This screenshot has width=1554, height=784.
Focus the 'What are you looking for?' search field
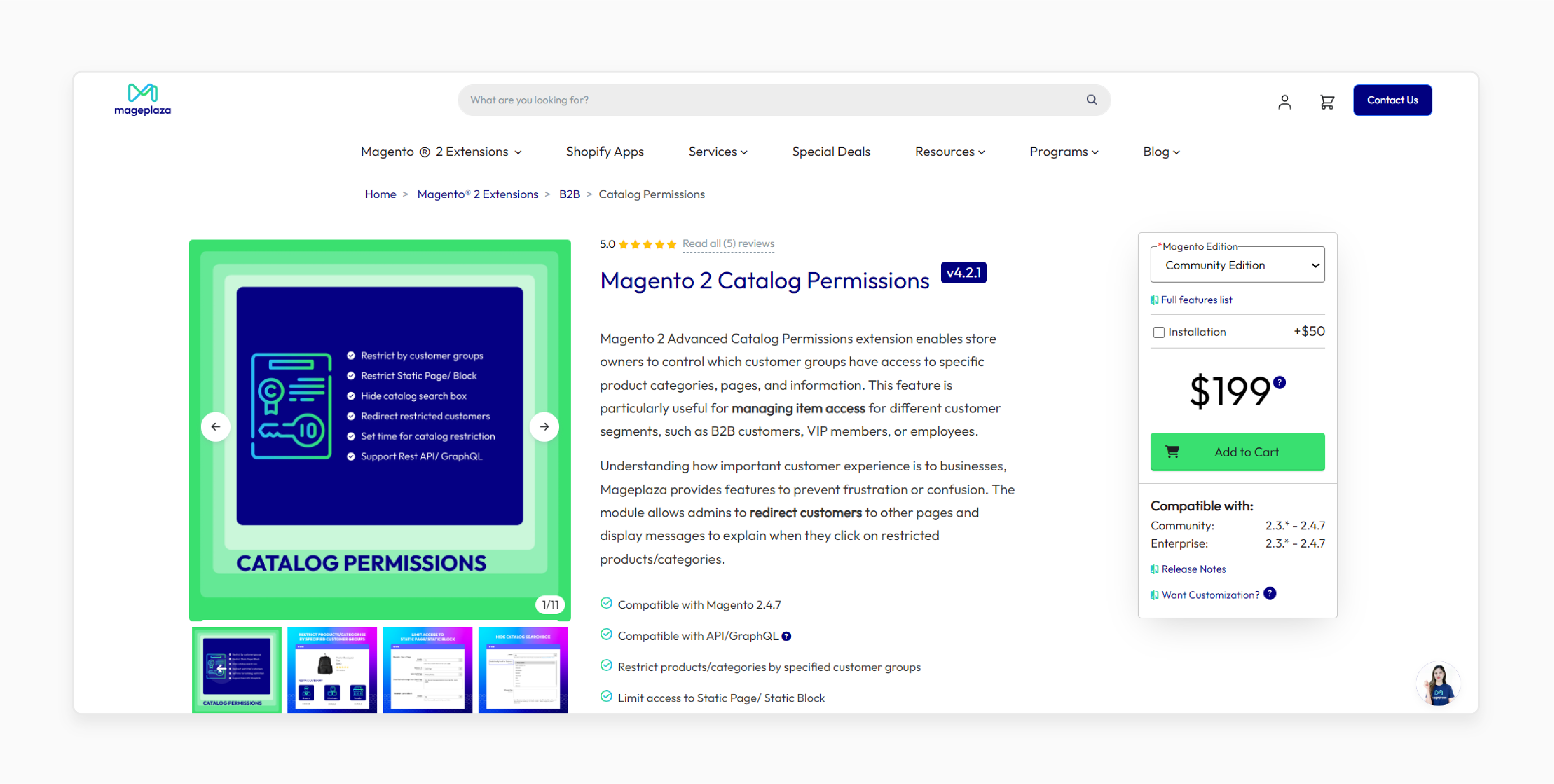point(784,100)
